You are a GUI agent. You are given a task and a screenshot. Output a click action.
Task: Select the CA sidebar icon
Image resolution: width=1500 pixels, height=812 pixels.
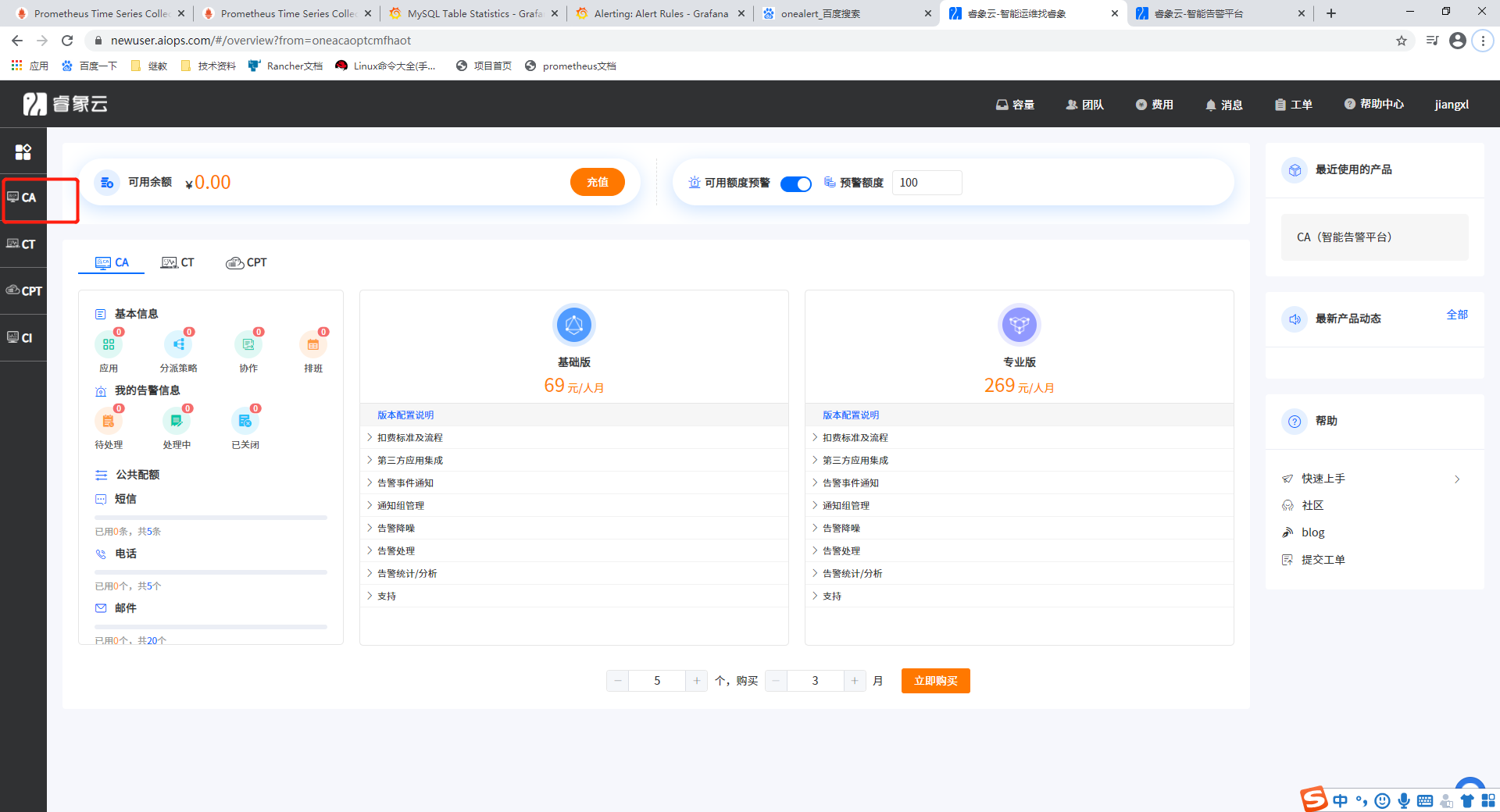(24, 198)
